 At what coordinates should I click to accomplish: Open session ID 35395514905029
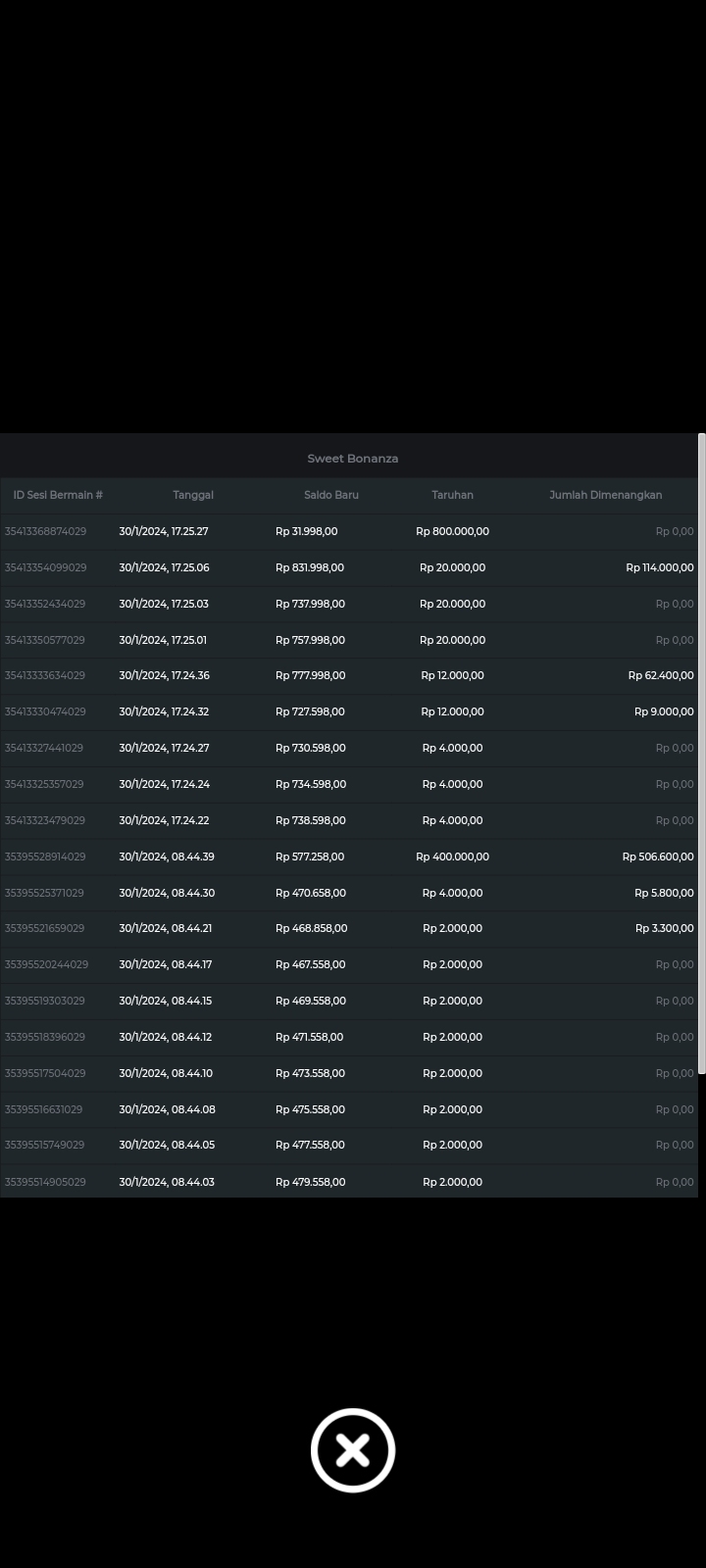point(45,1182)
